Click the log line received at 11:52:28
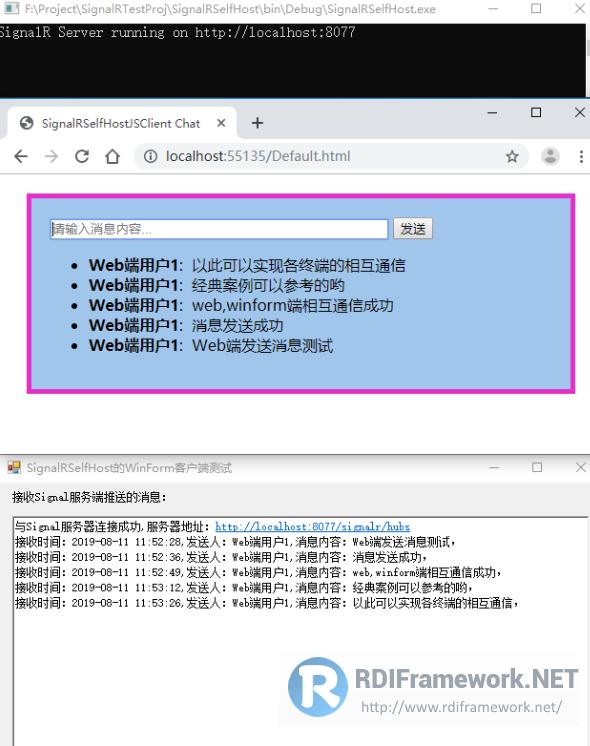The height and width of the screenshot is (746, 590). (236, 542)
